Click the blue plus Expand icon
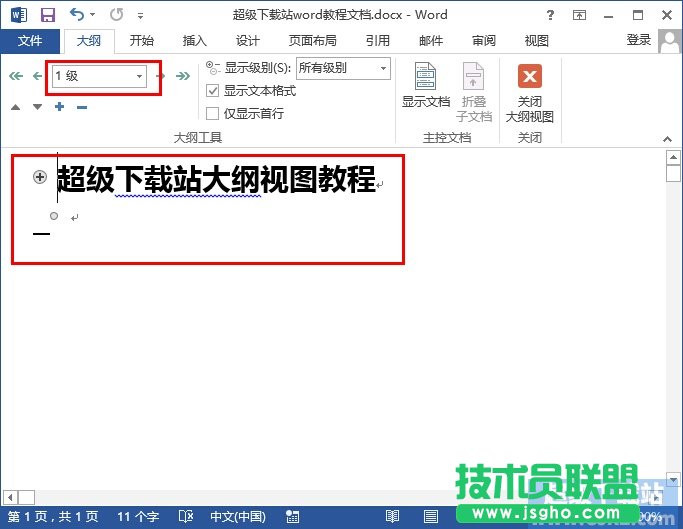Screen dimensions: 683x529 click(60, 107)
